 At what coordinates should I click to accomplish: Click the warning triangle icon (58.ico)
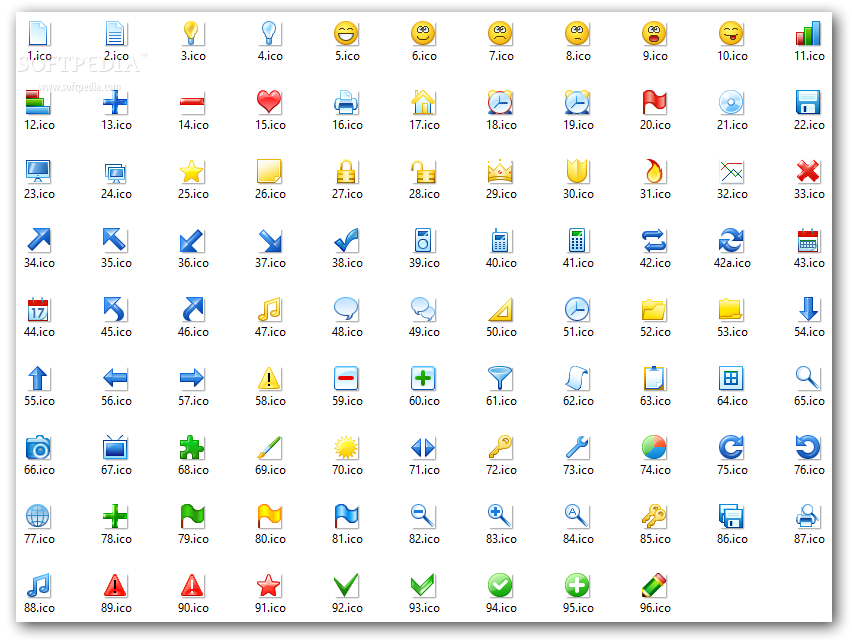tap(269, 379)
